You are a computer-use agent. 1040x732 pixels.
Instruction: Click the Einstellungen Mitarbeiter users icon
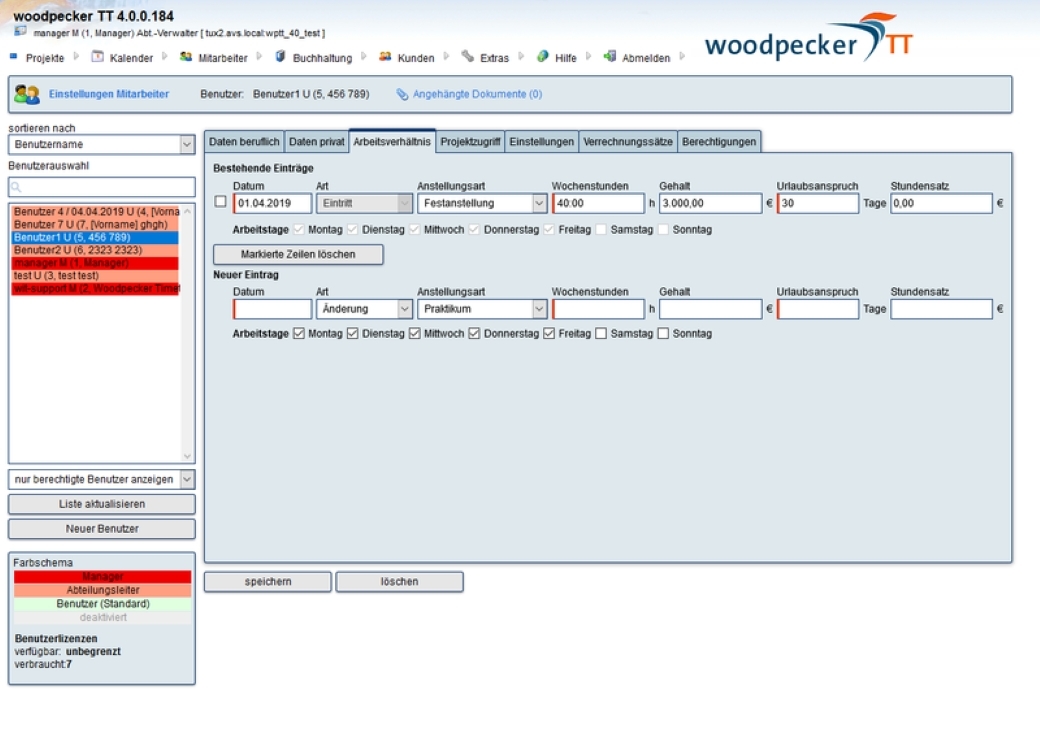(x=27, y=94)
